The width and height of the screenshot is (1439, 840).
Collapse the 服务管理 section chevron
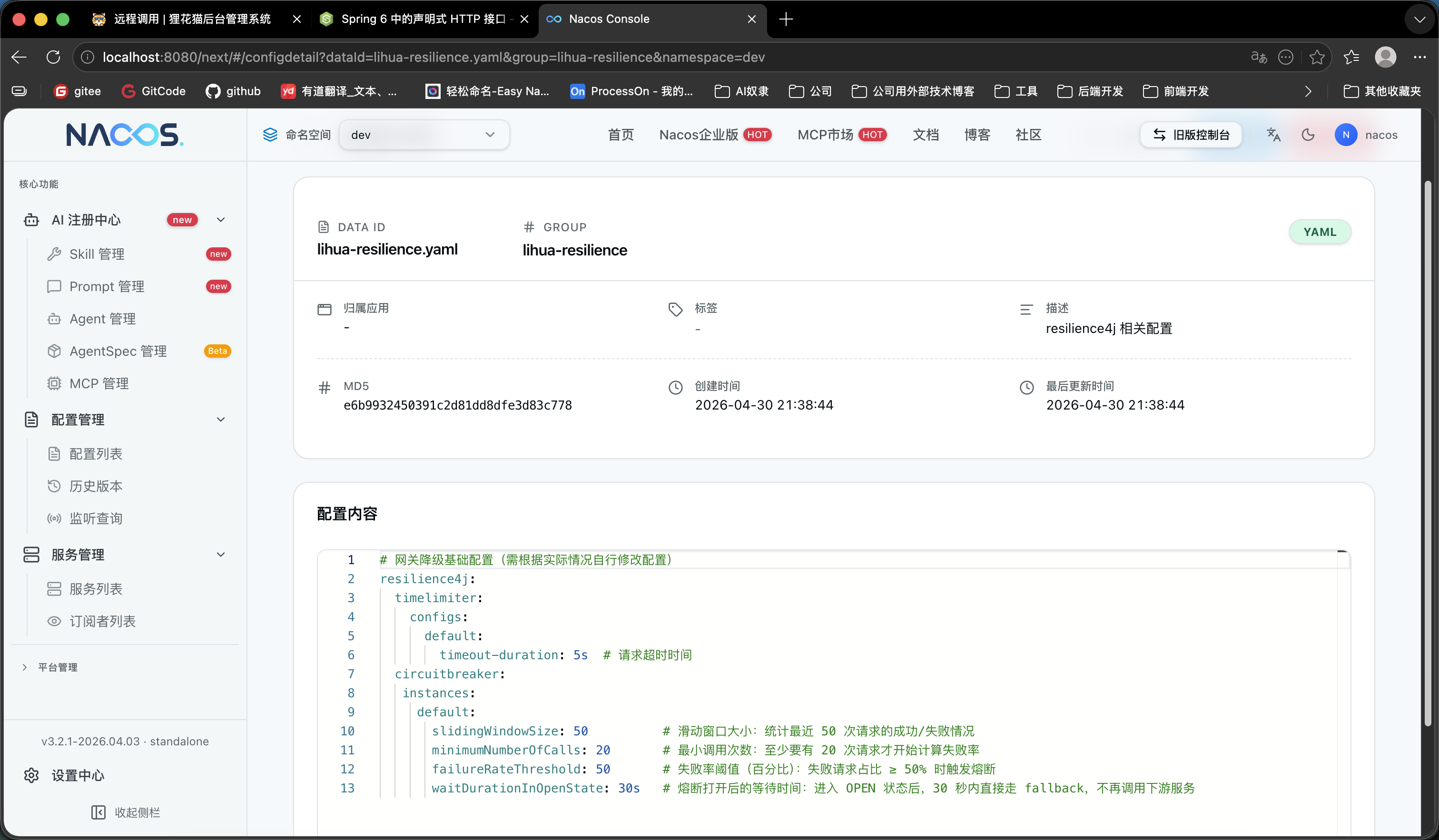(x=220, y=555)
